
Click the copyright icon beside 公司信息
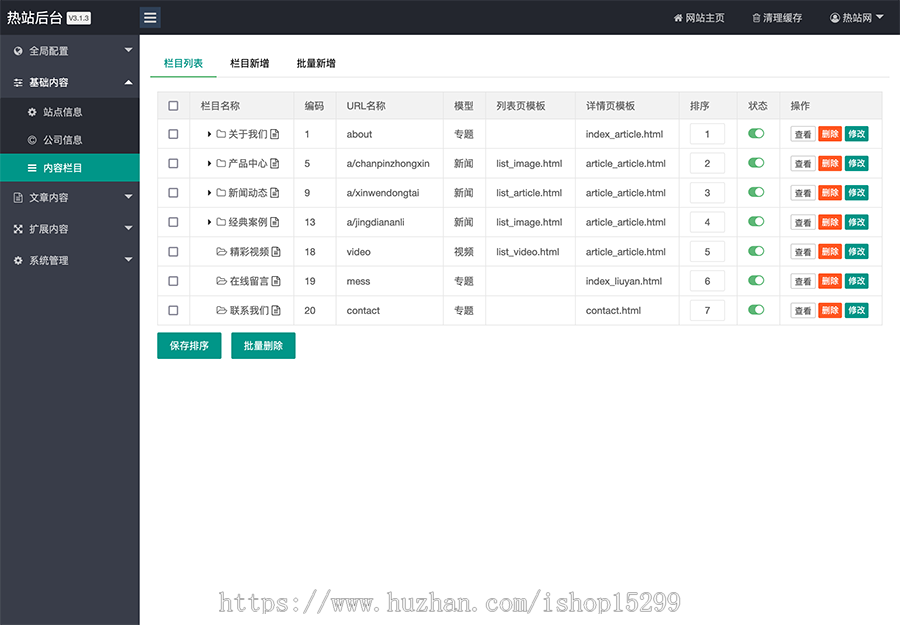coord(32,140)
